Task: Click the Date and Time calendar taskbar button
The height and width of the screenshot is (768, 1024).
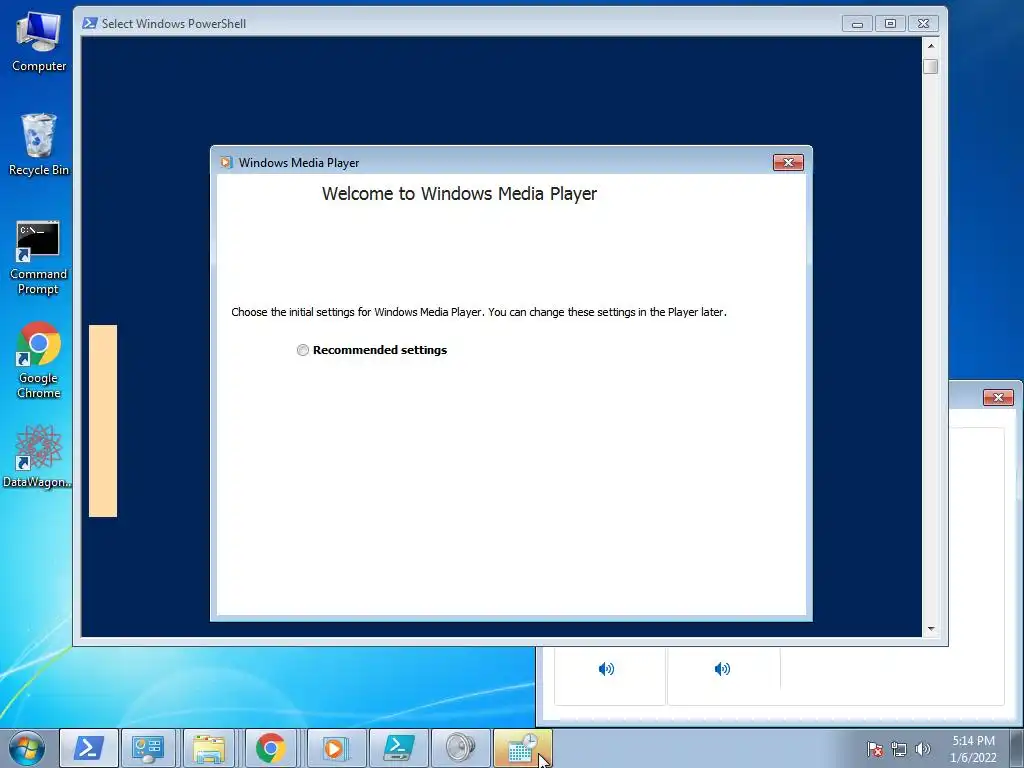Action: pos(522,748)
